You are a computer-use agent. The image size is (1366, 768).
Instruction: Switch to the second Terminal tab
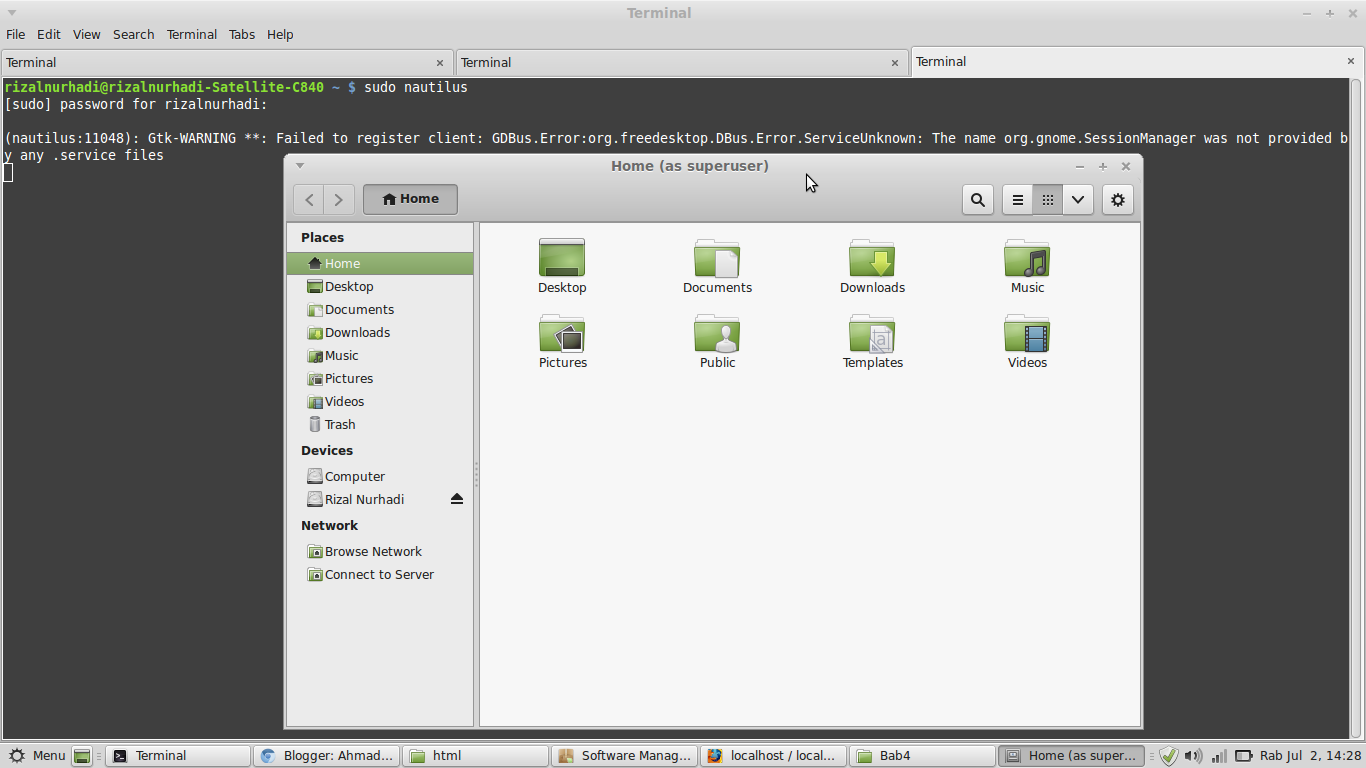click(x=682, y=62)
